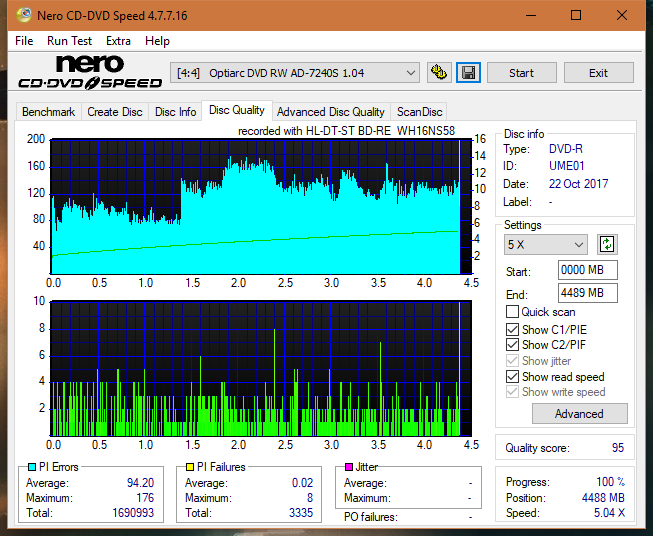Click the magenta Jitter legend swatch

tap(349, 467)
